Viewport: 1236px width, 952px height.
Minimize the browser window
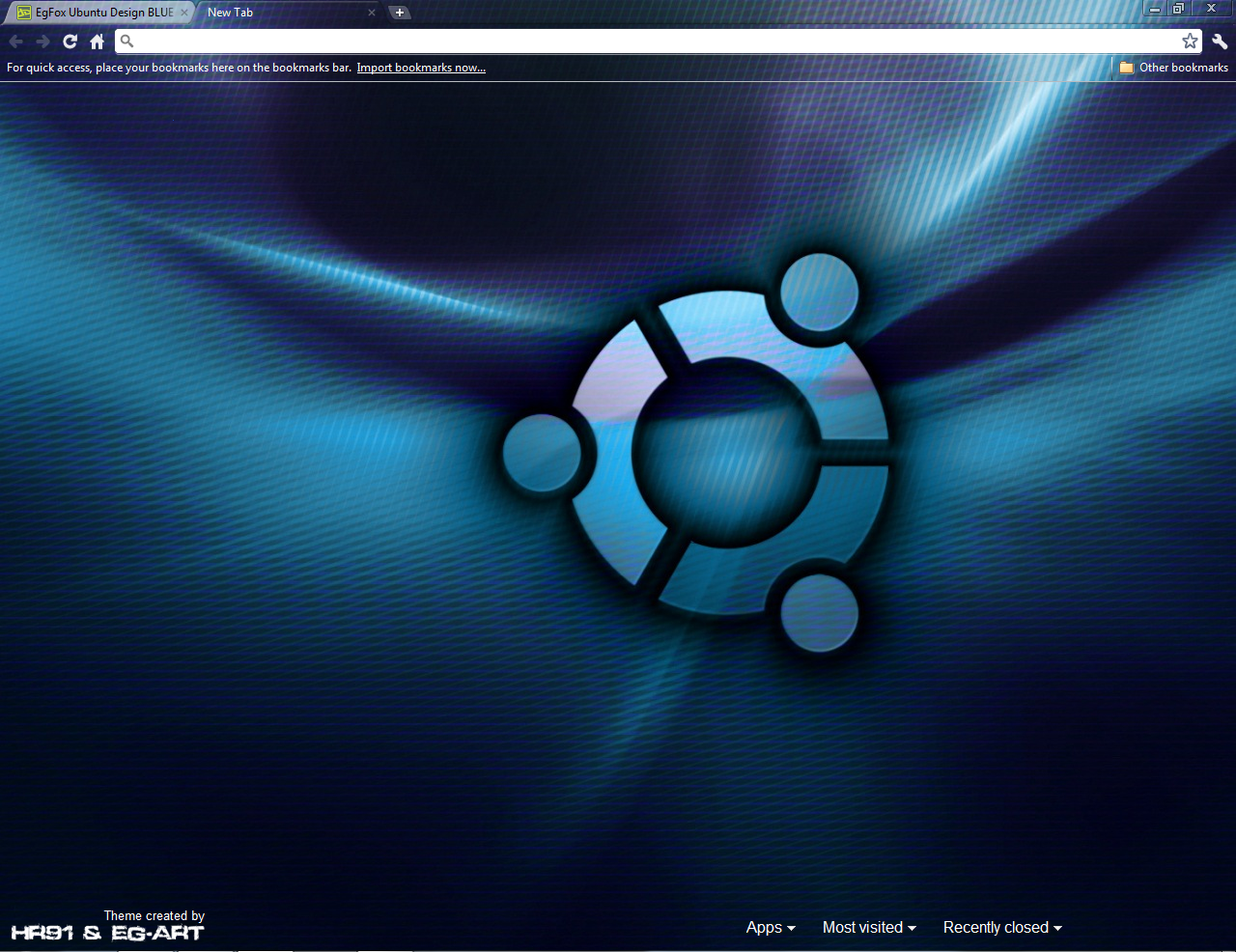[x=1155, y=9]
